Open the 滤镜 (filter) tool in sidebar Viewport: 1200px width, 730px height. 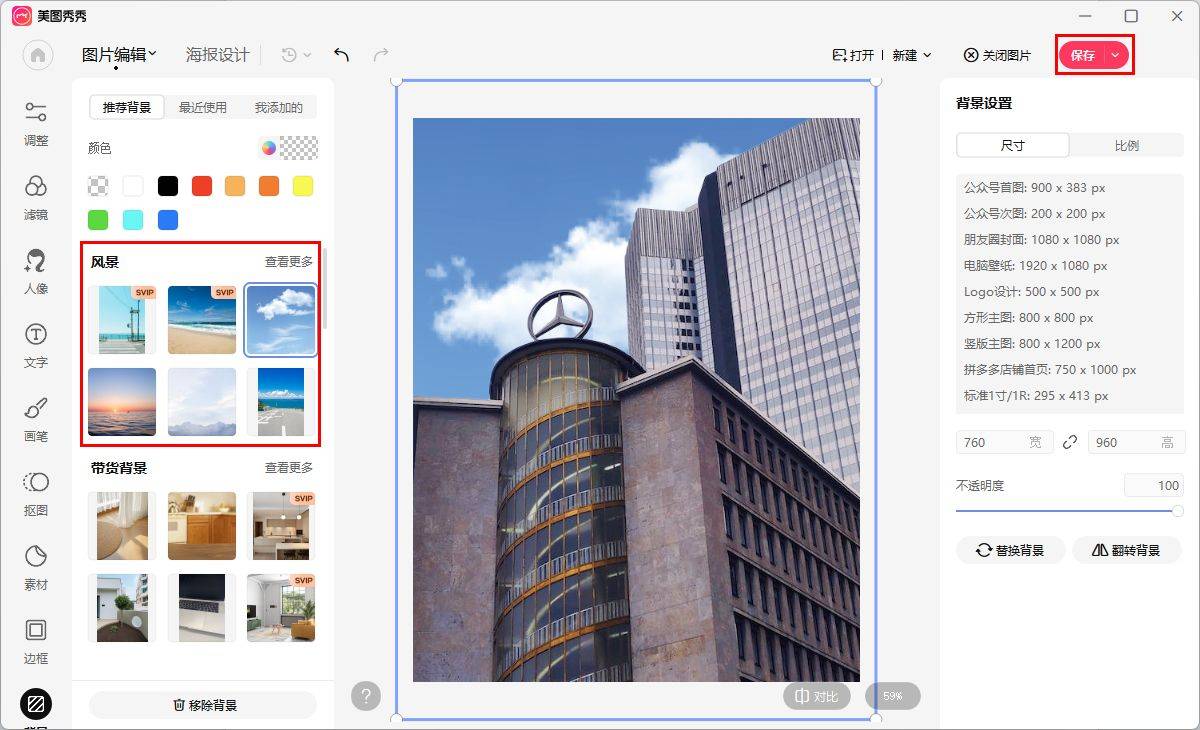[x=36, y=198]
